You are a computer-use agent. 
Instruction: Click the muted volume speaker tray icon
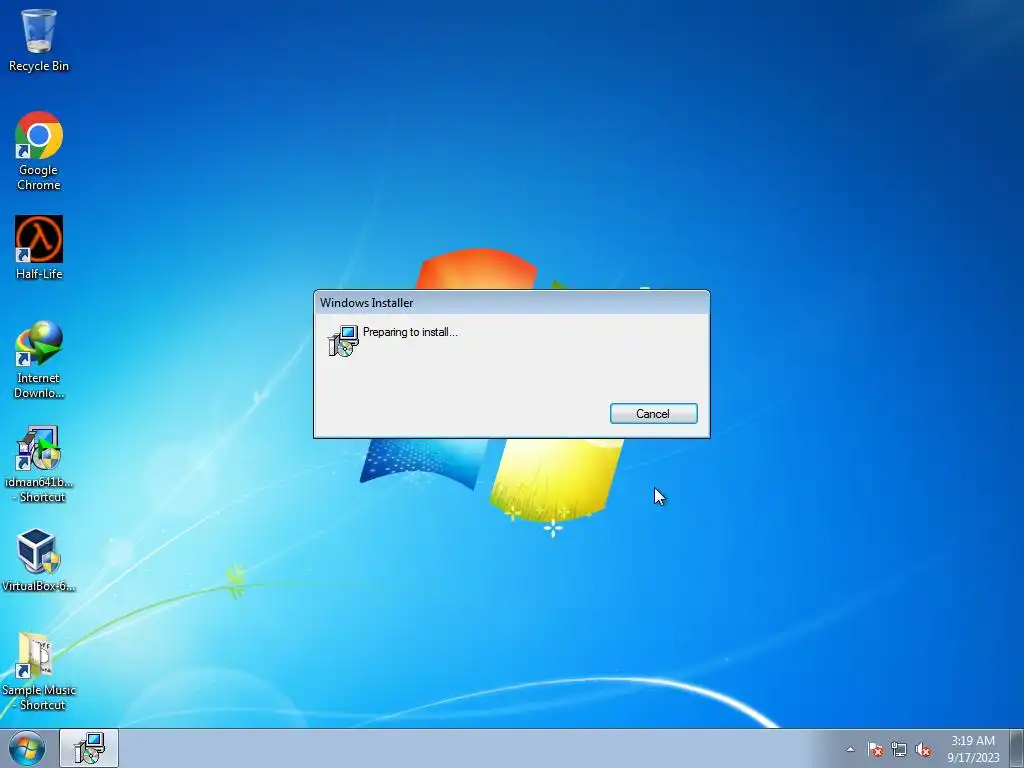coord(923,750)
